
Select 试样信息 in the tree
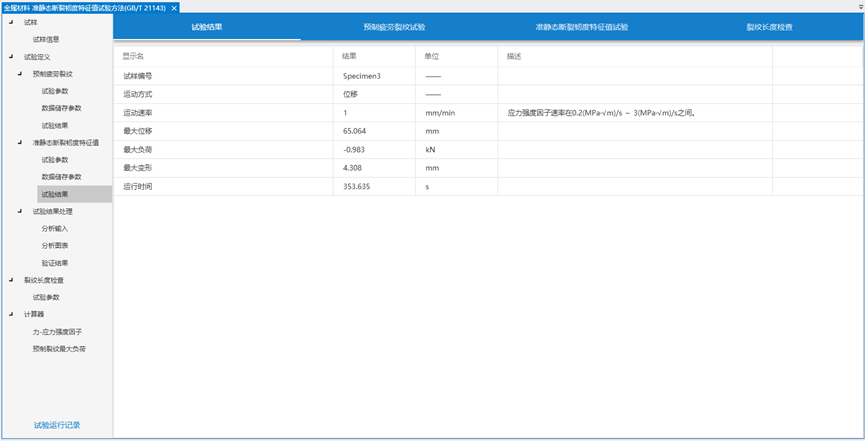point(46,39)
